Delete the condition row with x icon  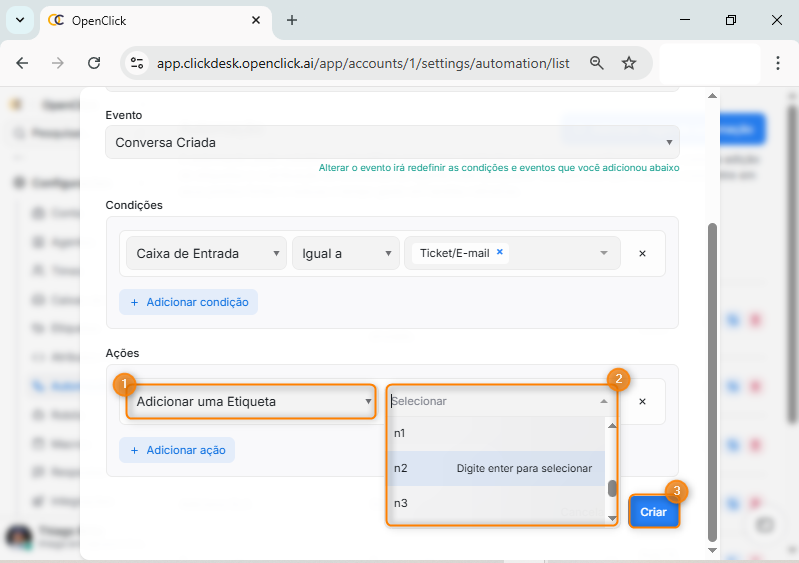click(x=642, y=254)
